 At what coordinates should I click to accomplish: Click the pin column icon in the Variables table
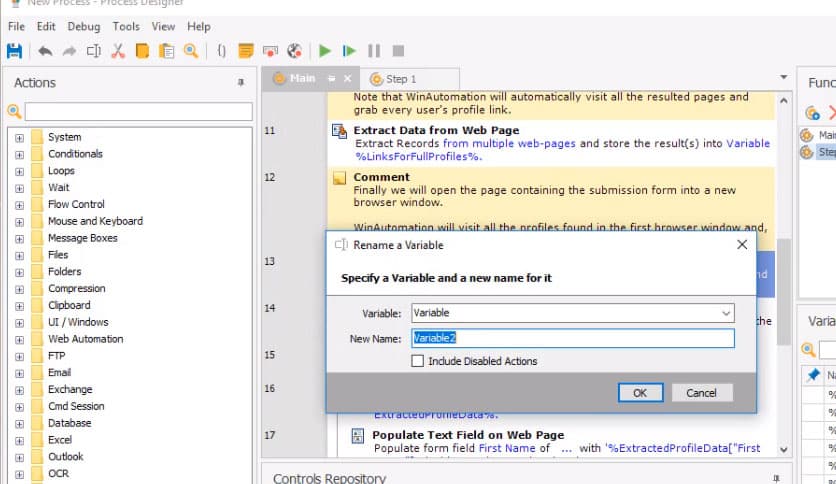click(813, 375)
